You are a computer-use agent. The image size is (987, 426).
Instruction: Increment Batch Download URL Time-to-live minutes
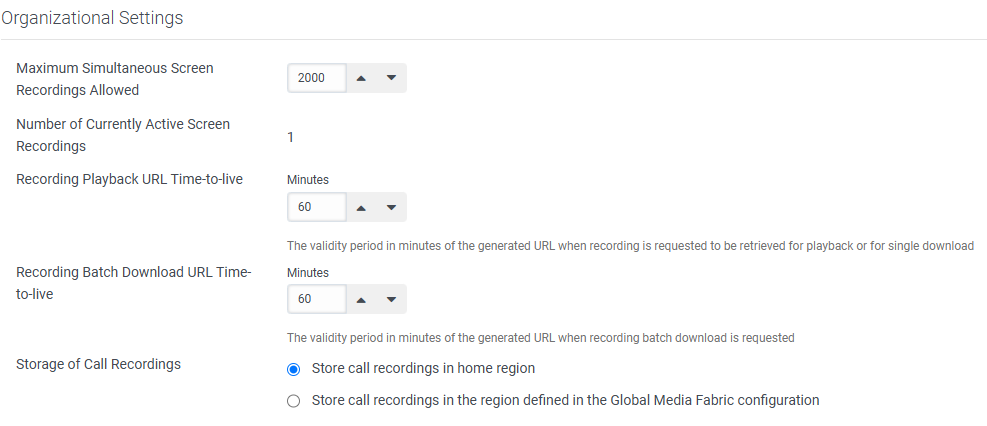[x=362, y=299]
